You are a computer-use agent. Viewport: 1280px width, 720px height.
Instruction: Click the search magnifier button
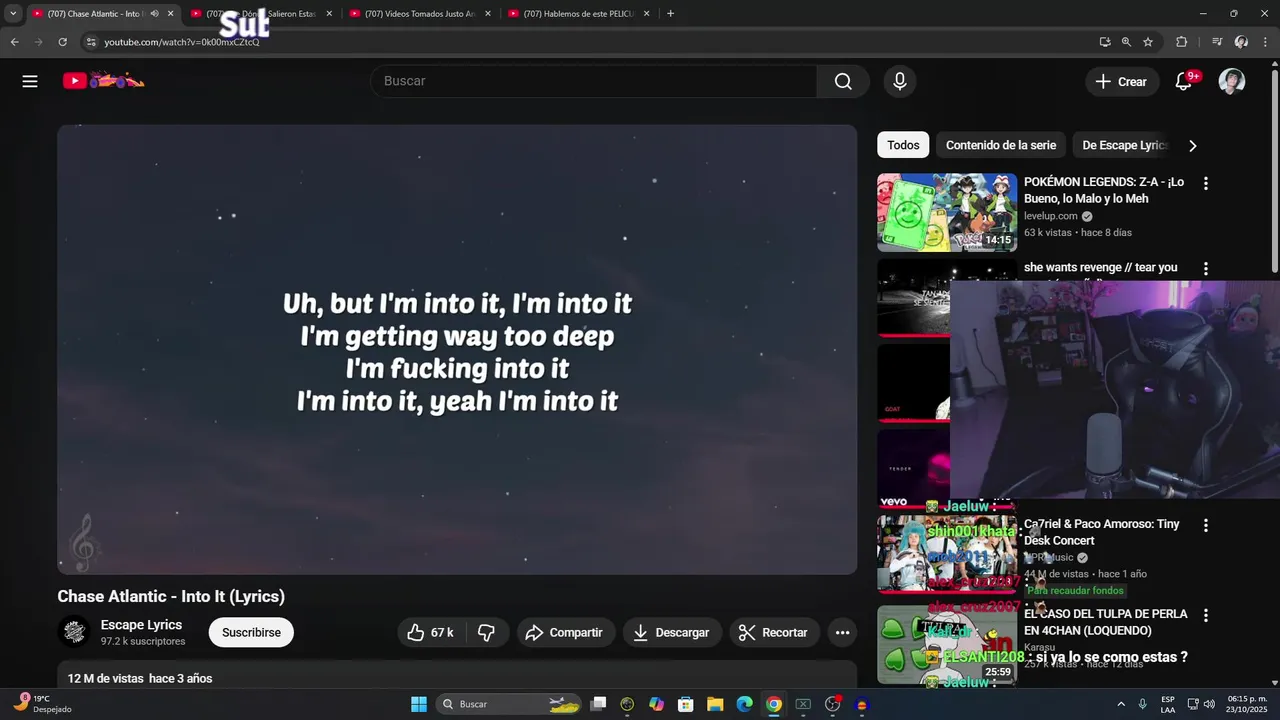click(x=843, y=81)
